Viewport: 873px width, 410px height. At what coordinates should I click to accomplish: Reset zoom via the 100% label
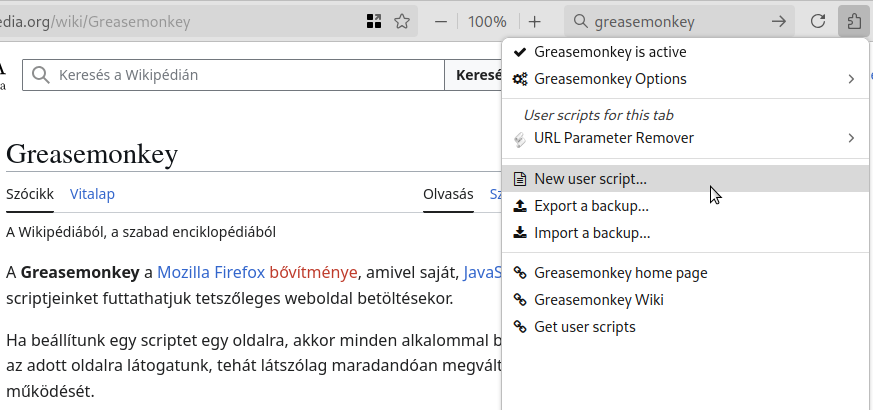pos(487,22)
